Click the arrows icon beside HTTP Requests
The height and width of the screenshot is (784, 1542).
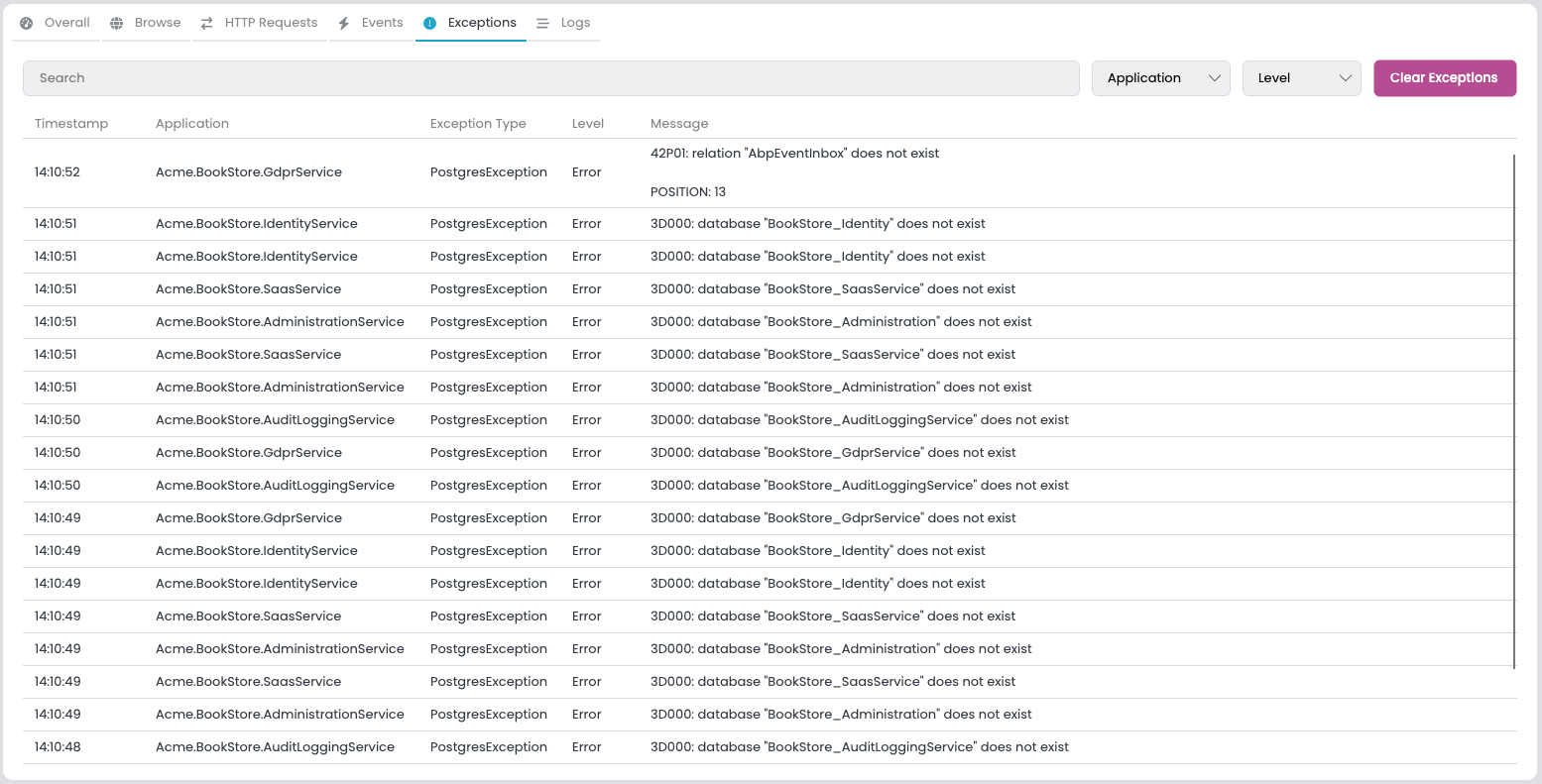point(206,22)
